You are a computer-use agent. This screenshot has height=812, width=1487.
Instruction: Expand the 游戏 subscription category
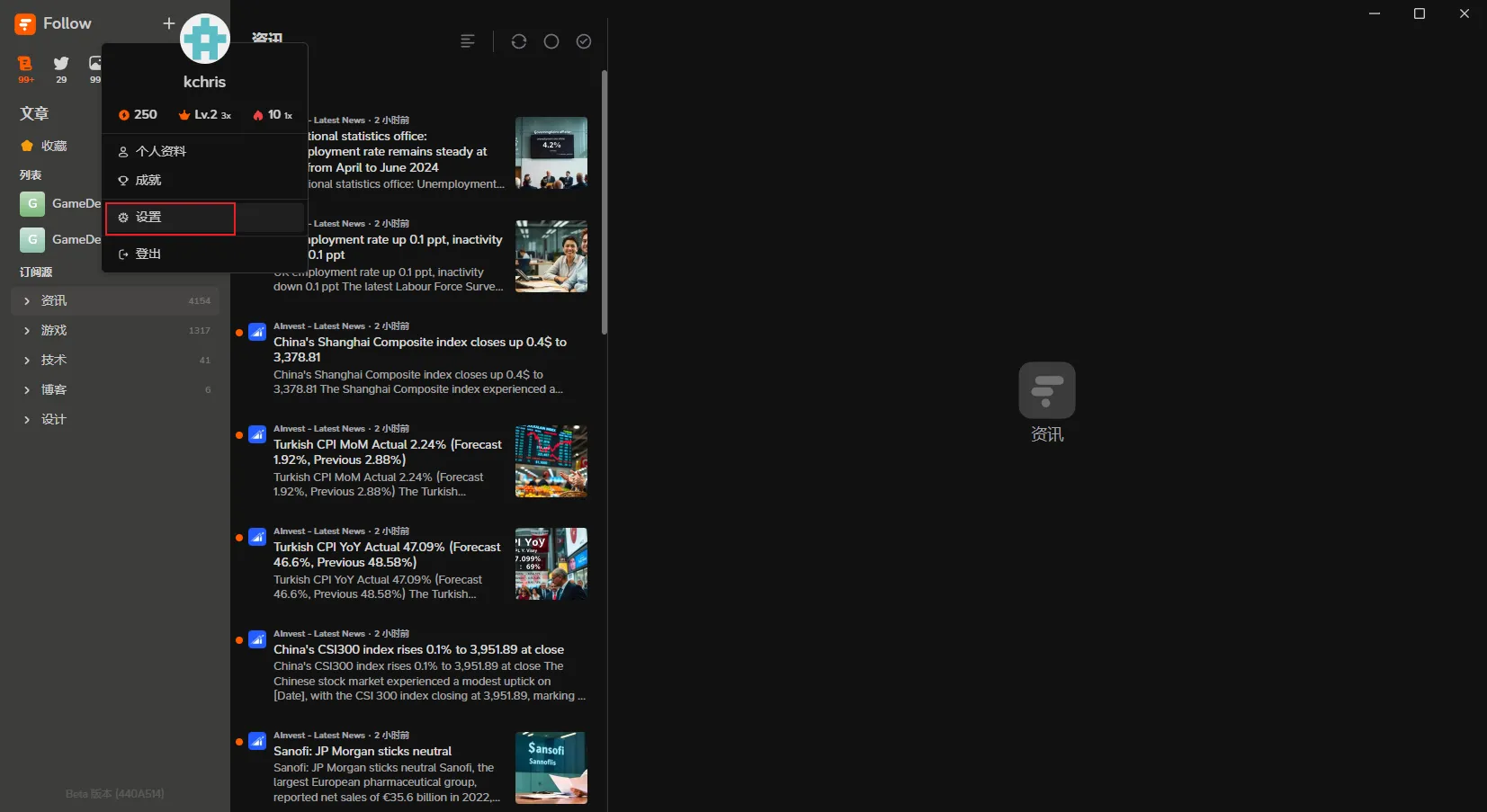point(27,331)
